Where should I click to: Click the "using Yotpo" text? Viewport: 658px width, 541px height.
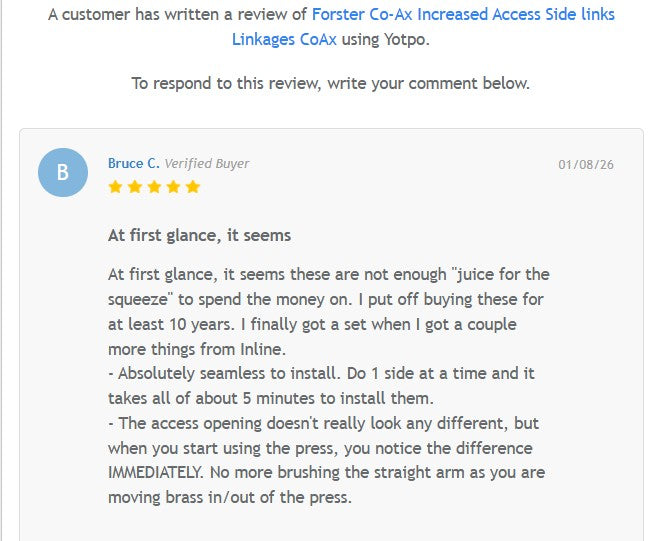385,40
